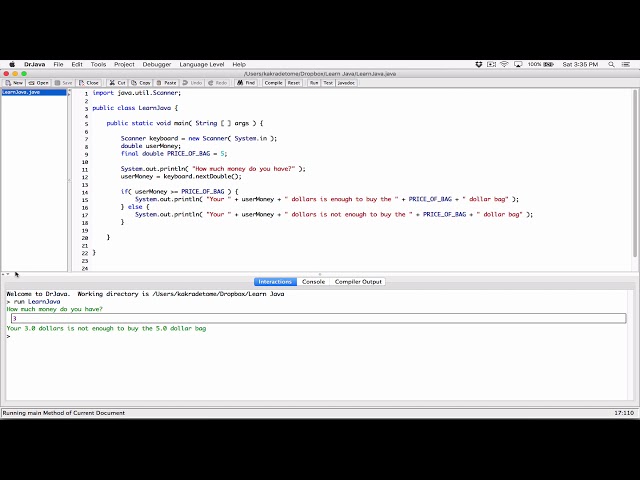The width and height of the screenshot is (640, 480).
Task: Click the New file toolbar button
Action: 14,83
